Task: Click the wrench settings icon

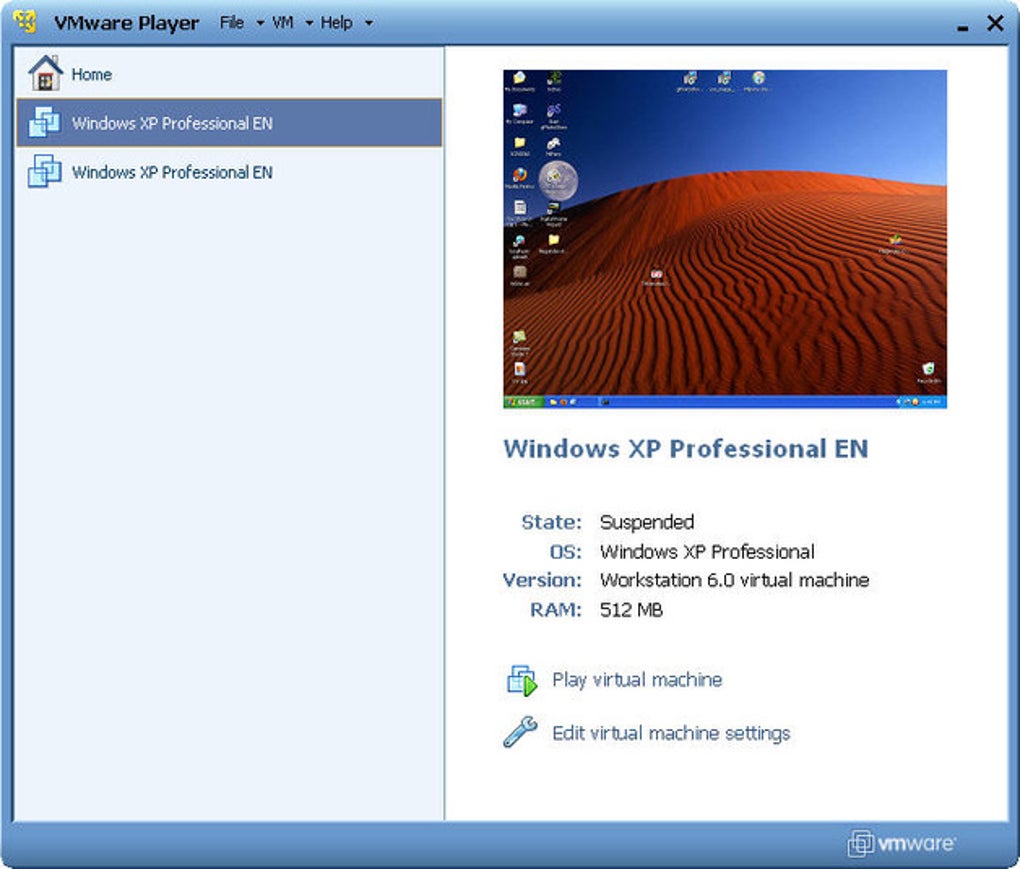Action: tap(521, 732)
